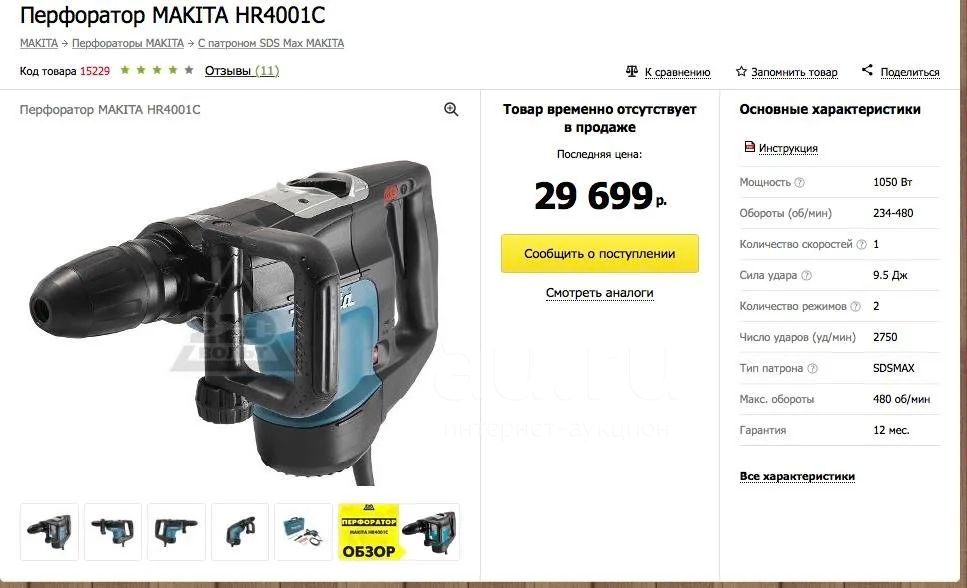Click help icon next to Мощность

(x=799, y=183)
